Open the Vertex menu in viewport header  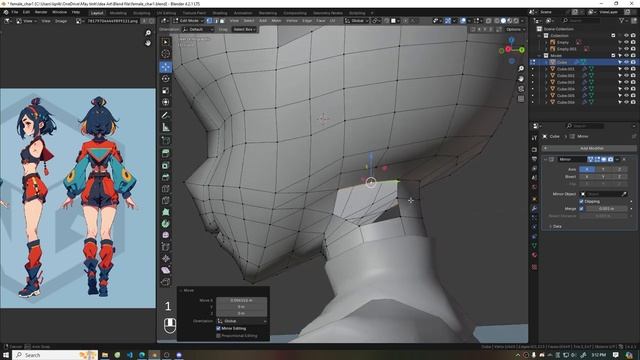(x=291, y=20)
